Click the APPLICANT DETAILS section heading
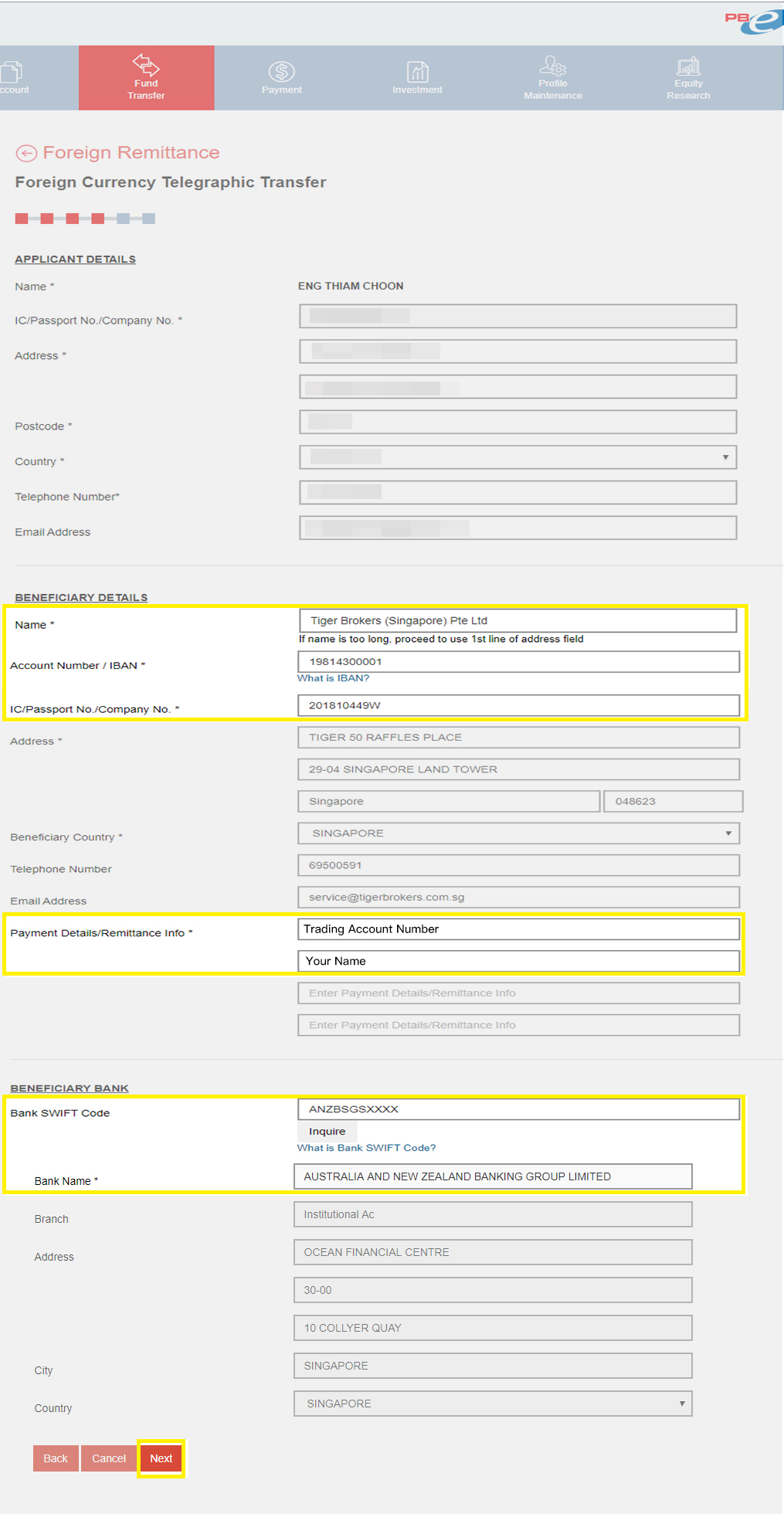 (x=75, y=259)
